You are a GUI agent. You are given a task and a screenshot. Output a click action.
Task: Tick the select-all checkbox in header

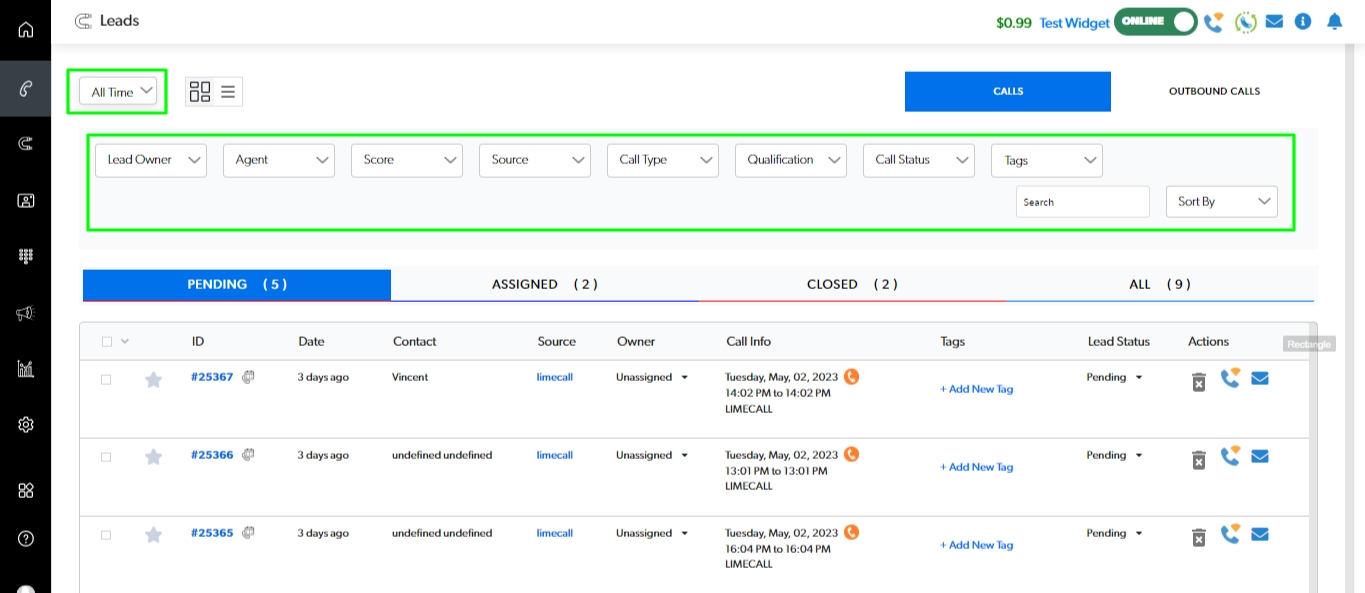point(107,342)
